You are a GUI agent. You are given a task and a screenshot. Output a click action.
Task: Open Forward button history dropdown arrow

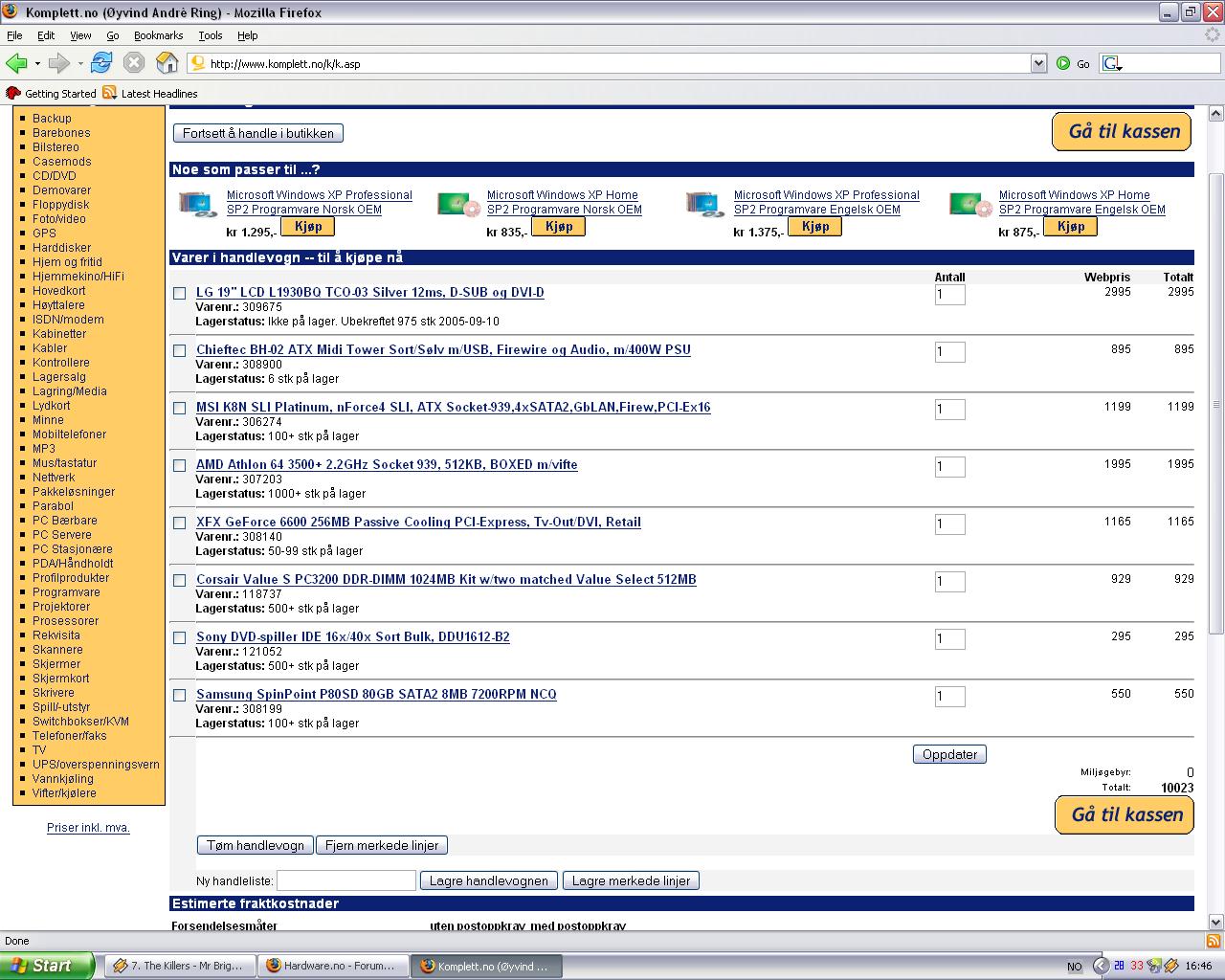tap(80, 63)
